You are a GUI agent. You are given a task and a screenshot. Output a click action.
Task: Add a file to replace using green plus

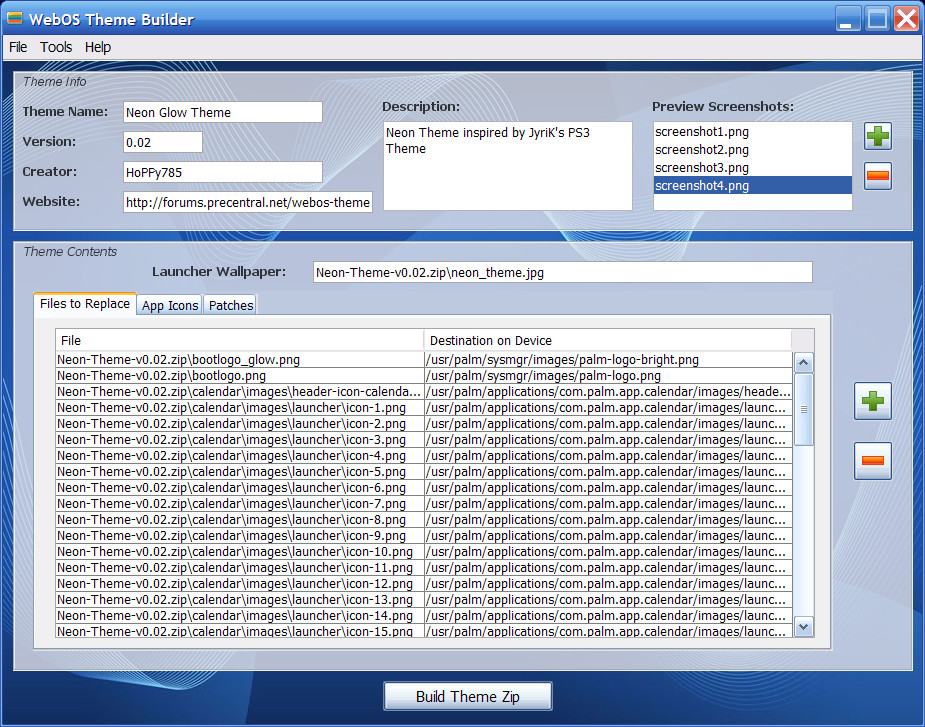tap(872, 402)
